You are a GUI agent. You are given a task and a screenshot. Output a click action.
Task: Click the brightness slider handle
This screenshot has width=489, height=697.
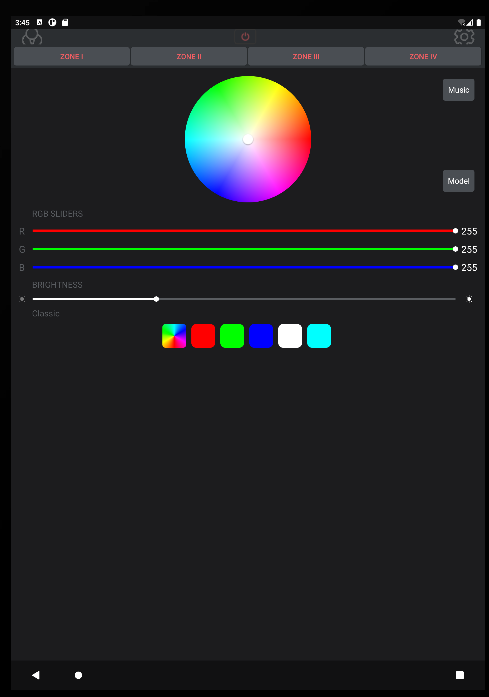tap(156, 299)
